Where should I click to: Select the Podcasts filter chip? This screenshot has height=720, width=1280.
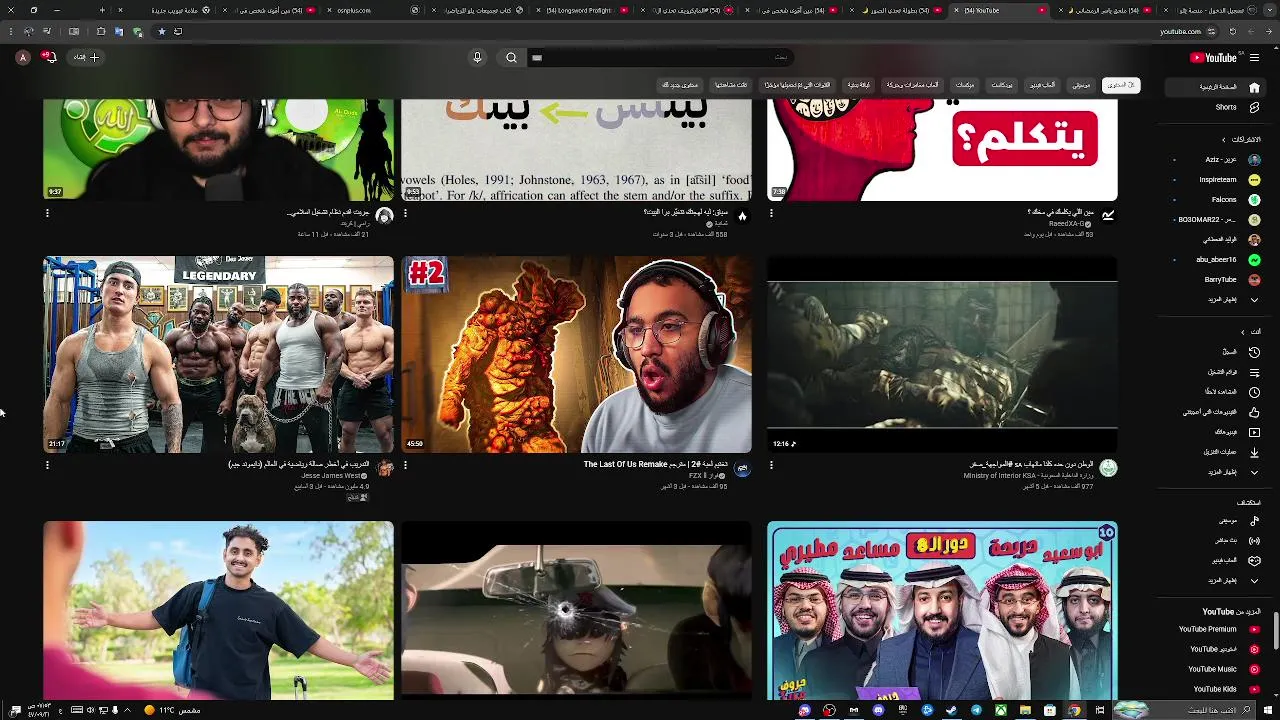[x=1001, y=85]
